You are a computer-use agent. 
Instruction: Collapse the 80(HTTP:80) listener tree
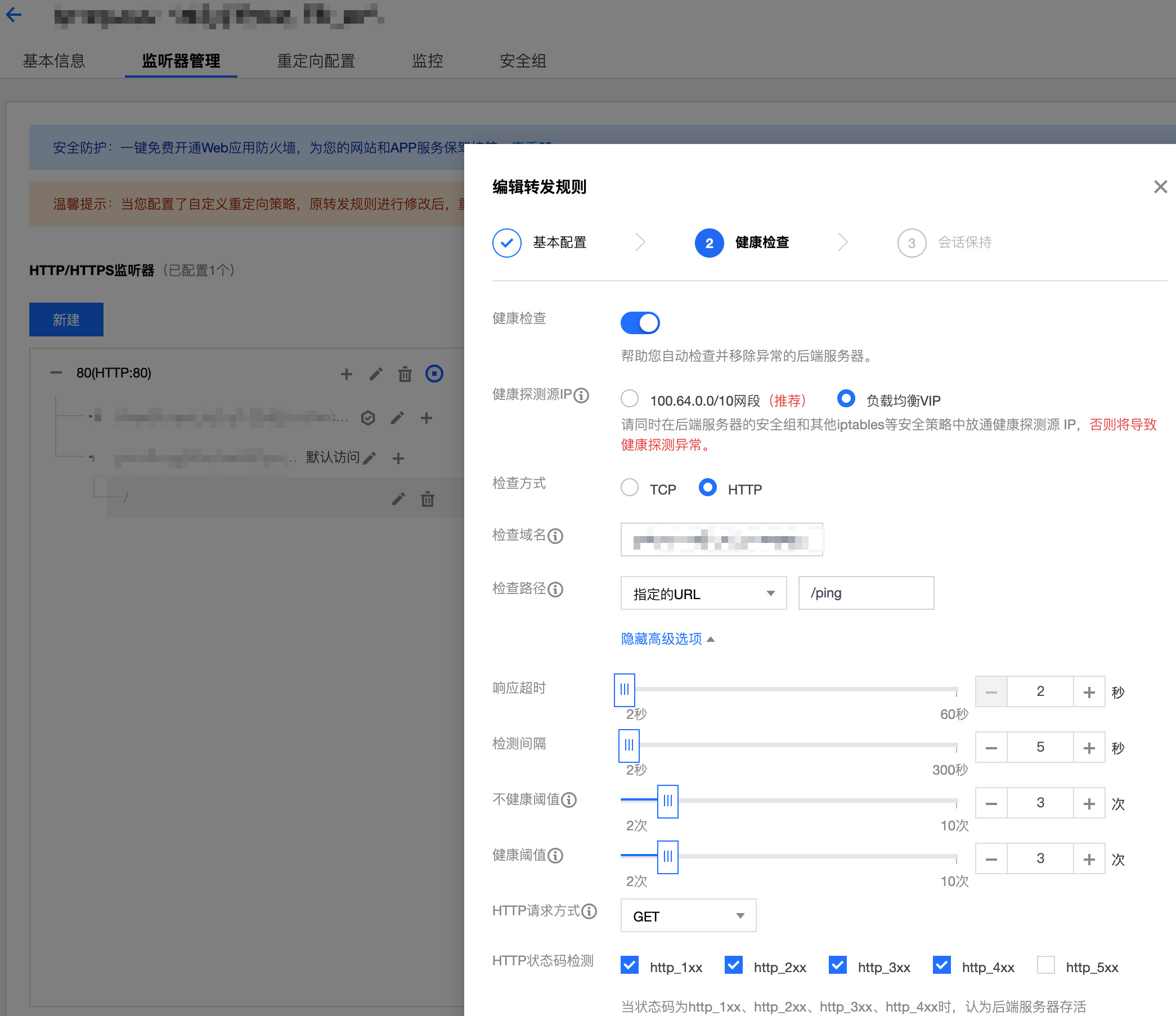[x=56, y=373]
